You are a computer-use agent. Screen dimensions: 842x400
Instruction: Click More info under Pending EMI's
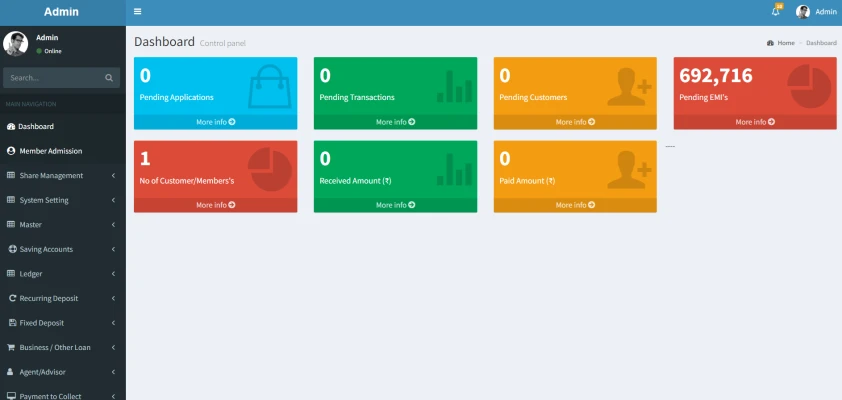tap(755, 122)
